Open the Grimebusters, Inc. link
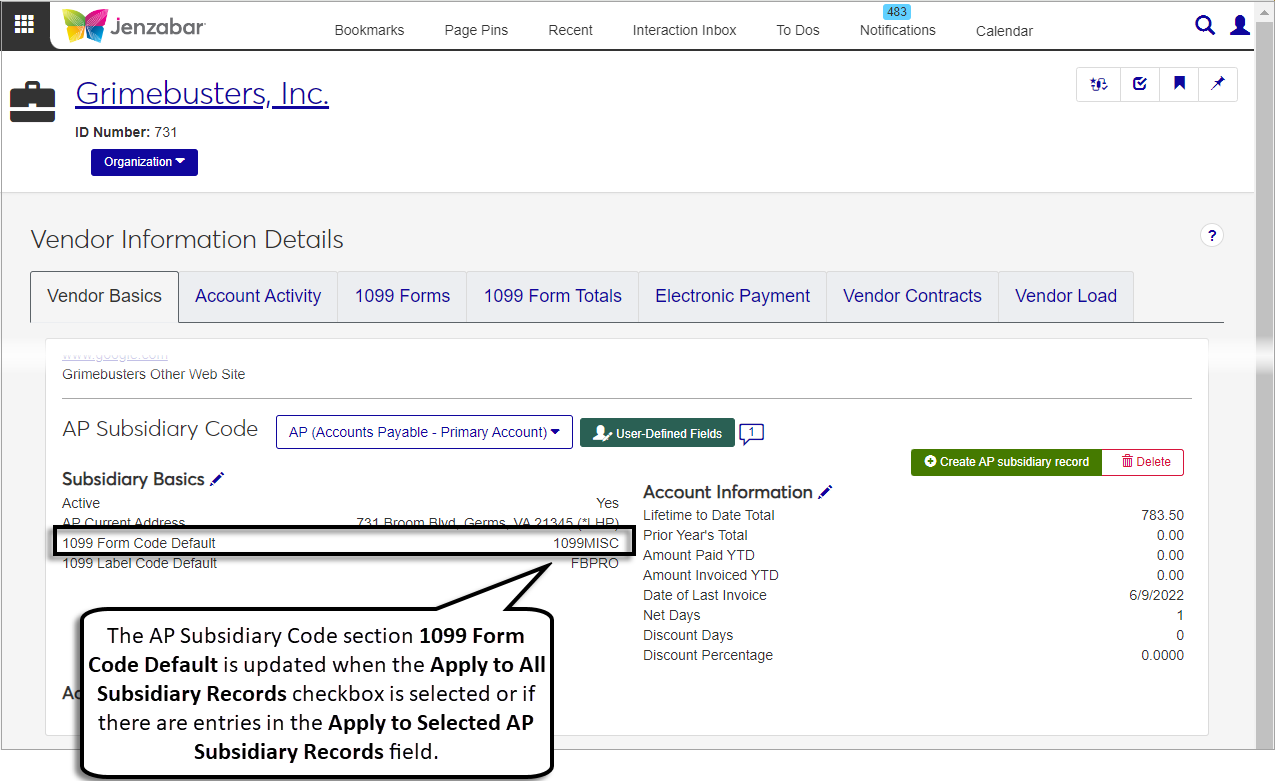The width and height of the screenshot is (1275, 781). 202,94
